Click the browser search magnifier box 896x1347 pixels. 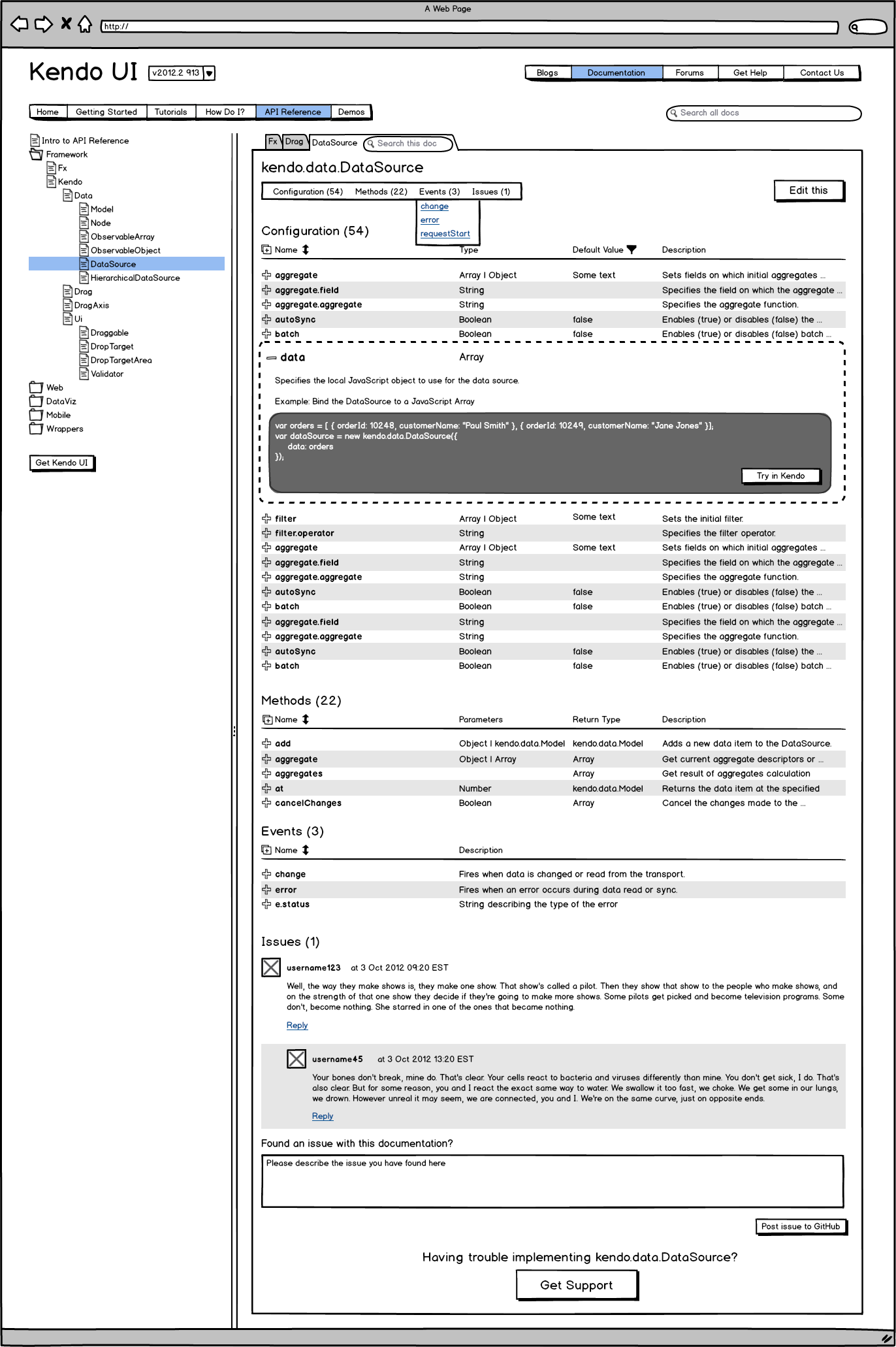pos(867,27)
